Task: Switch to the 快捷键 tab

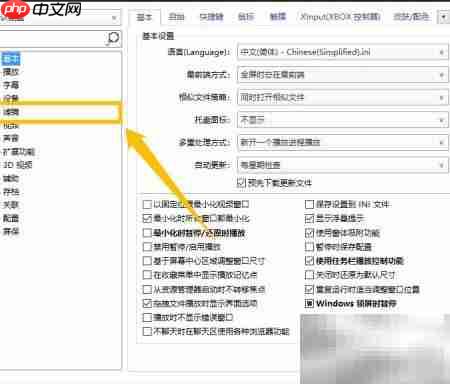Action: click(x=211, y=17)
